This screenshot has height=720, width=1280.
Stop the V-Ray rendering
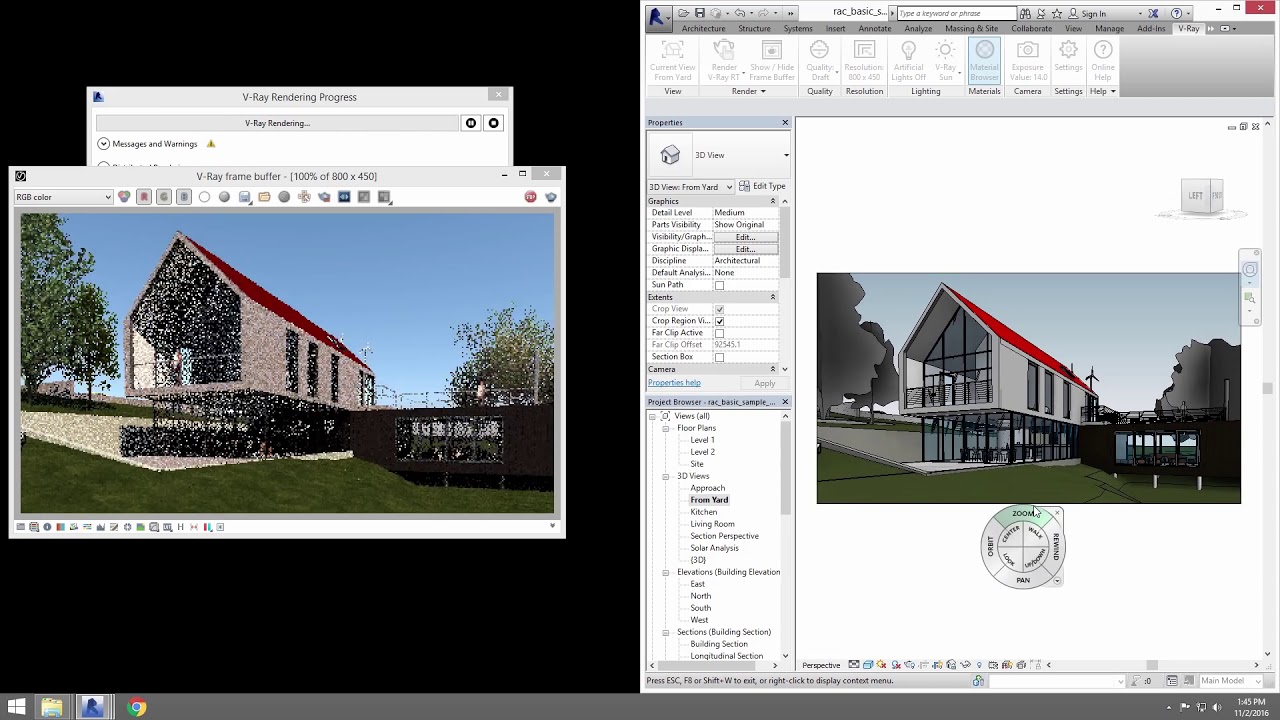[x=493, y=123]
